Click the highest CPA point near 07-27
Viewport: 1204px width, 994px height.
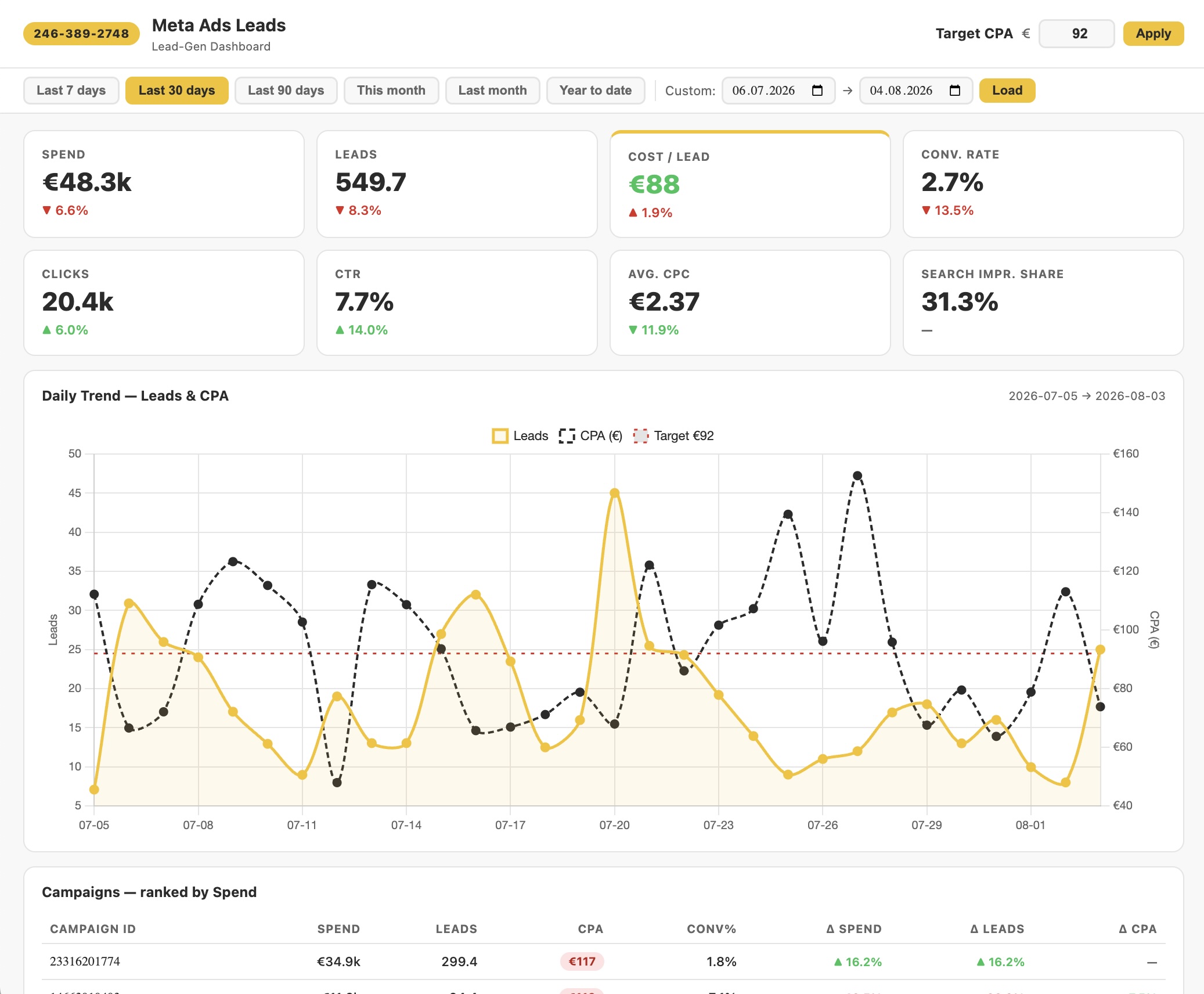(x=857, y=476)
